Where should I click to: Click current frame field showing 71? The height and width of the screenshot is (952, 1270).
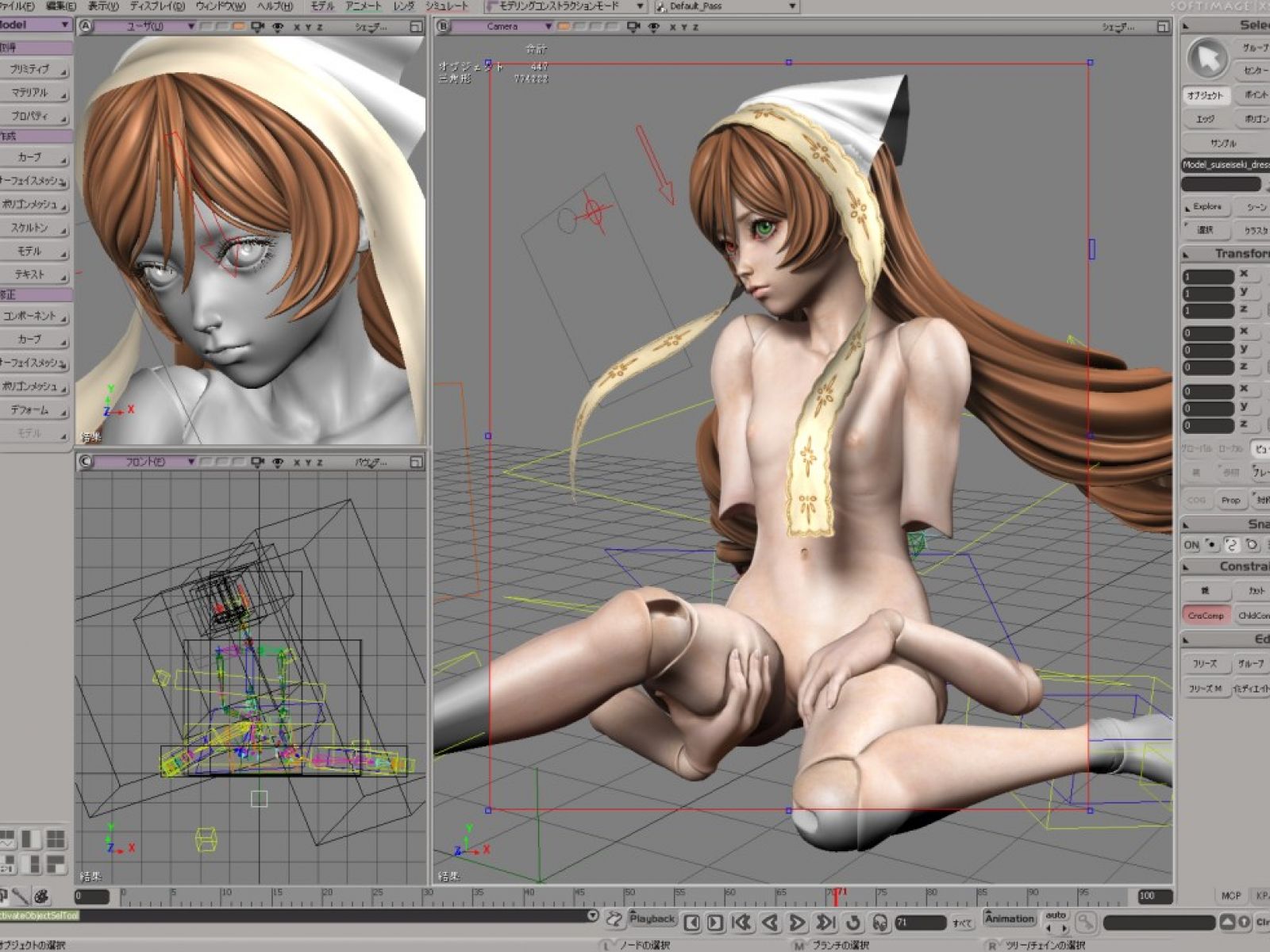point(921,923)
